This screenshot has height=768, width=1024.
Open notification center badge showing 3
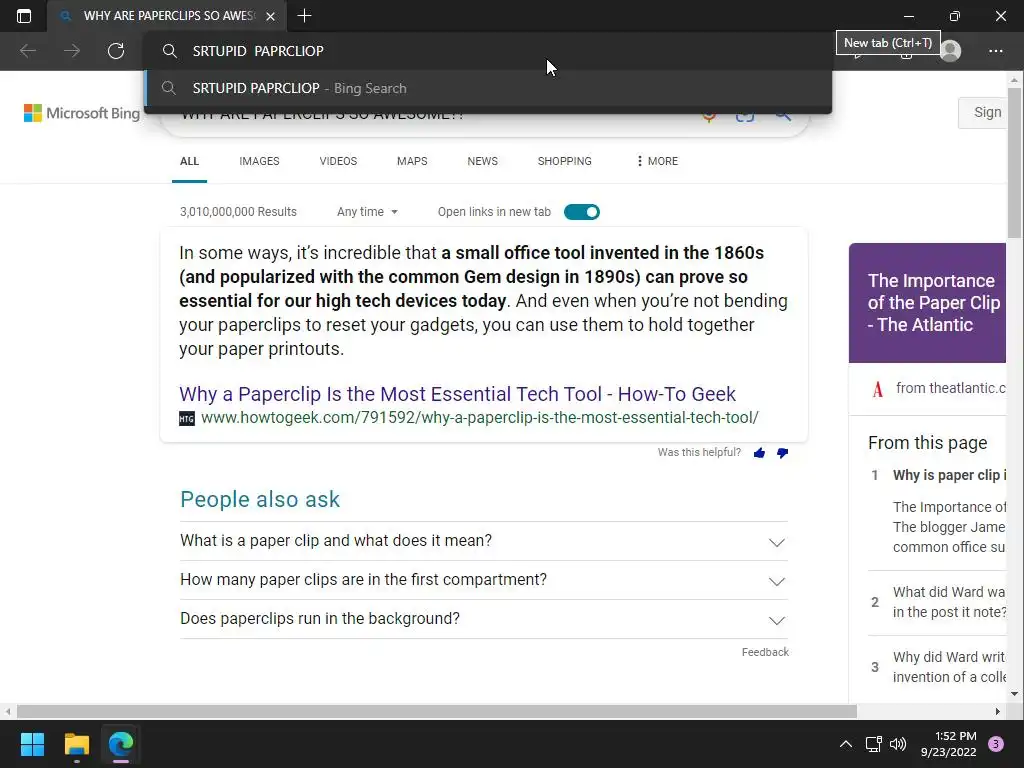point(996,744)
